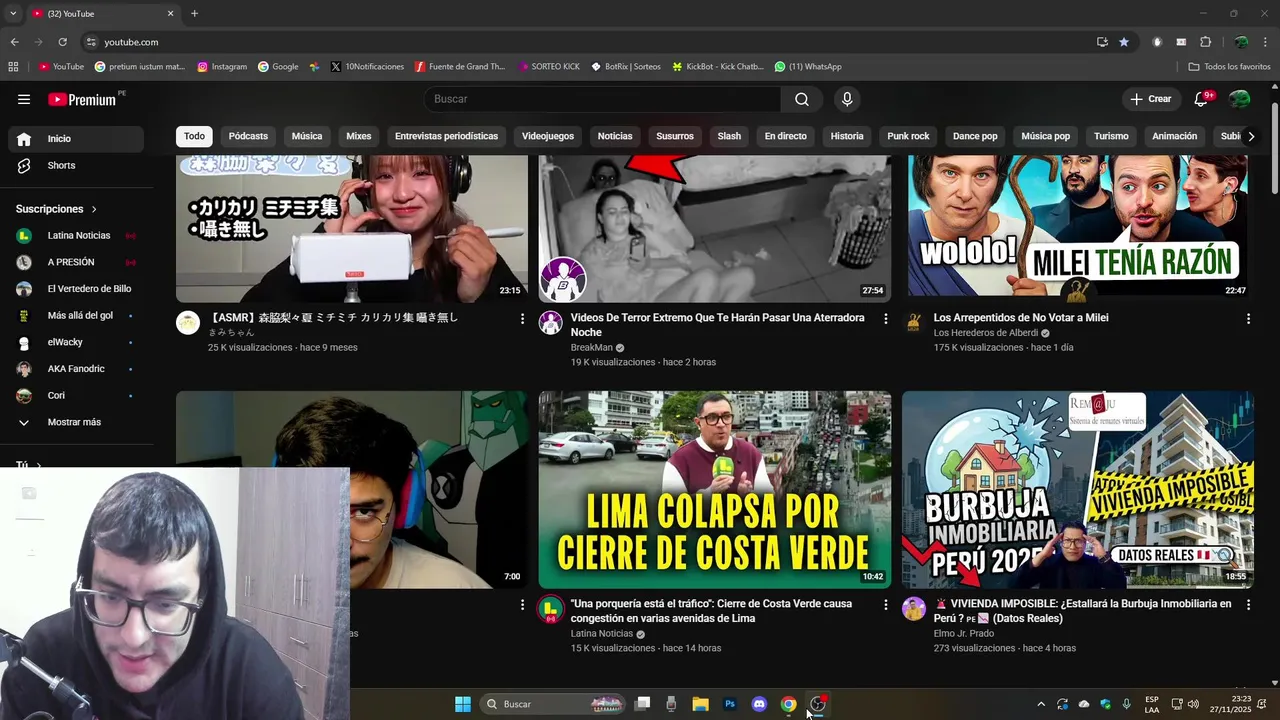The image size is (1280, 720).
Task: Select the Entrevistas periodísticas chip
Action: (446, 136)
